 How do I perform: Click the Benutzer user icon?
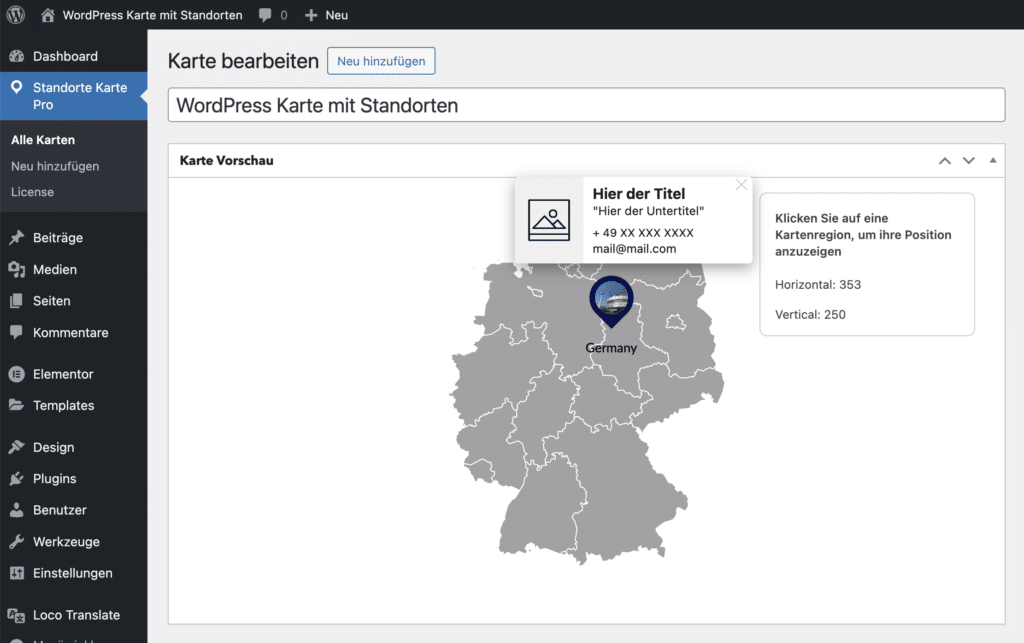[16, 510]
